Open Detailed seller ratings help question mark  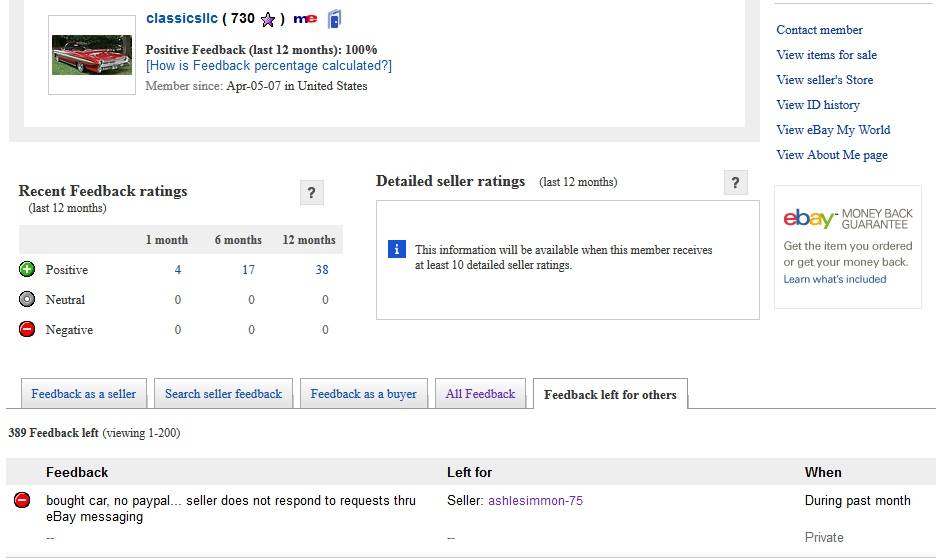[x=735, y=183]
